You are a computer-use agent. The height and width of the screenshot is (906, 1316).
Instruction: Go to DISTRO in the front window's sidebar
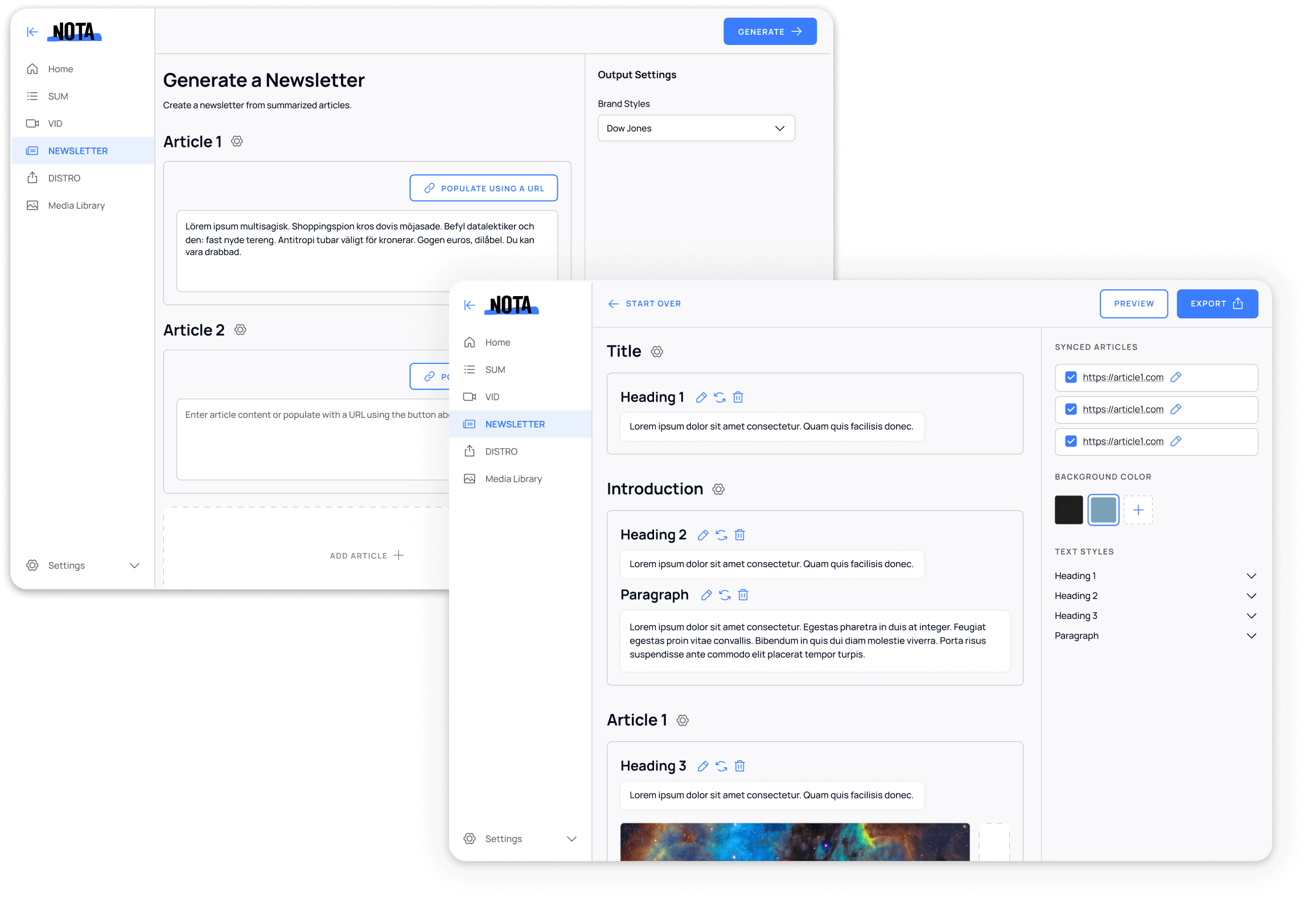tap(501, 452)
